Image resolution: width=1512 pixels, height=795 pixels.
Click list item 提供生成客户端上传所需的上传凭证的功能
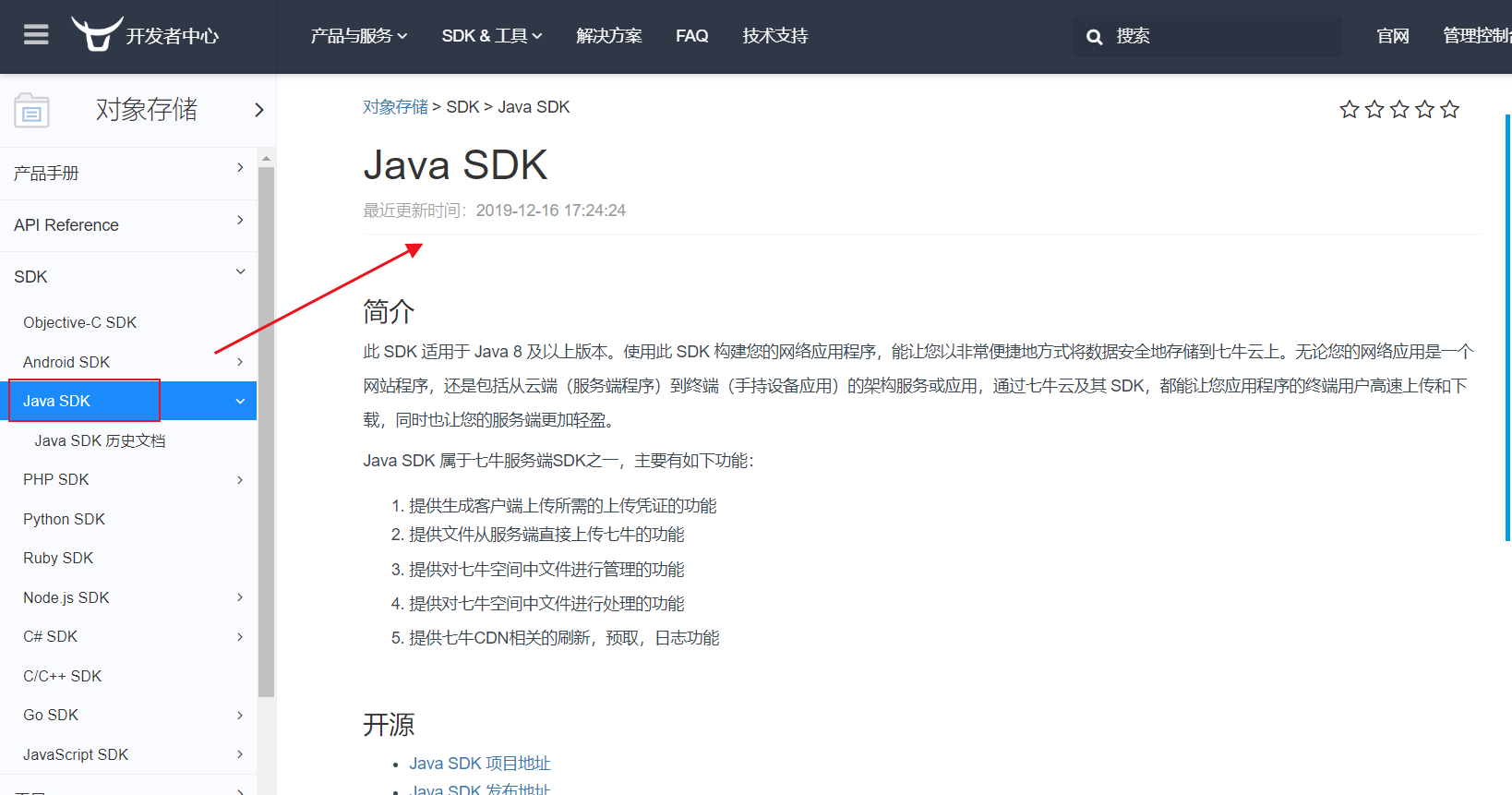click(563, 506)
